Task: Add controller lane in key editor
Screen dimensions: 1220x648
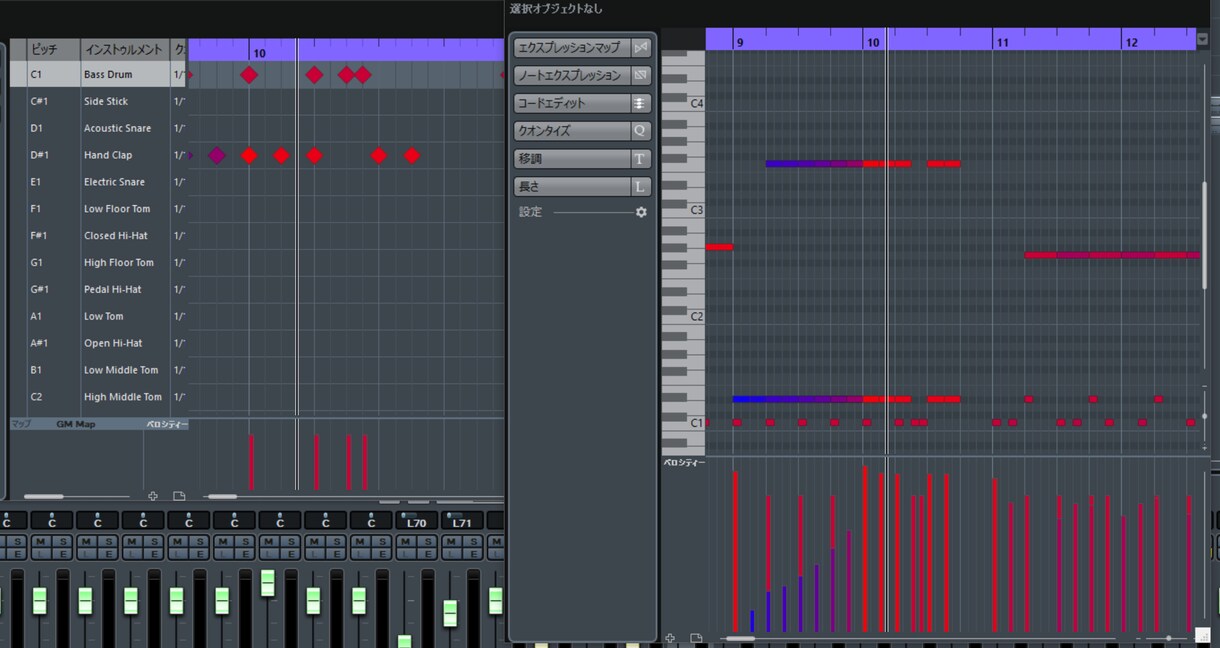Action: point(670,637)
